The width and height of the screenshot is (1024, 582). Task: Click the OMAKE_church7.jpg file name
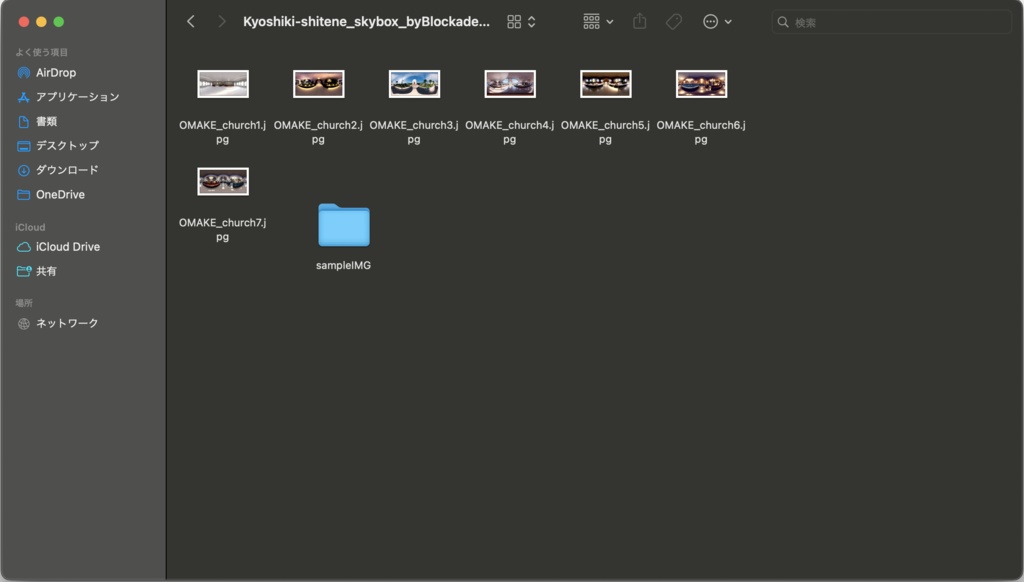pos(223,229)
